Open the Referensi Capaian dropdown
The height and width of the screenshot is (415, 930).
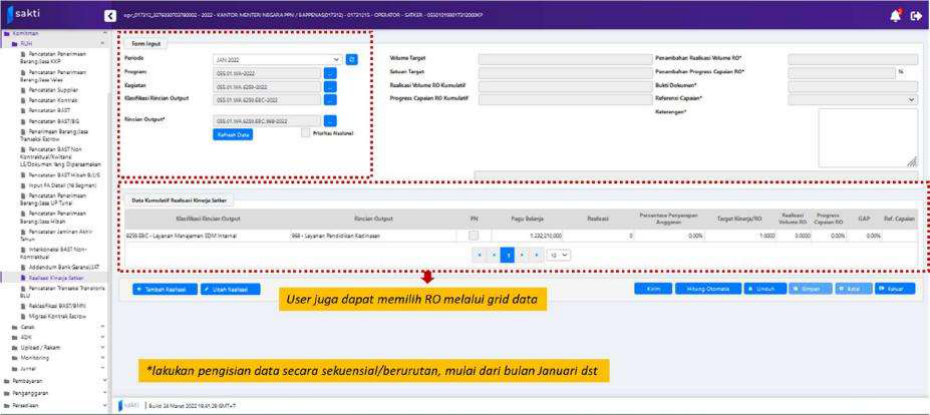pyautogui.click(x=853, y=100)
